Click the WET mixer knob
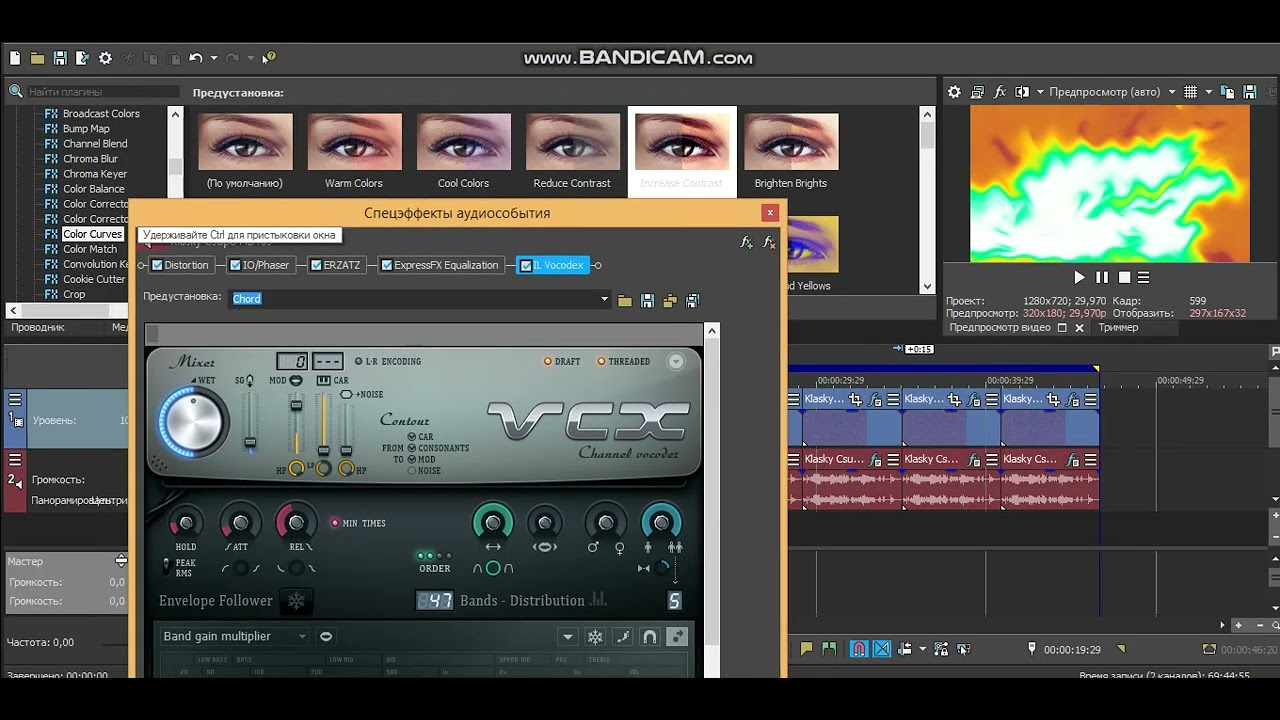Viewport: 1280px width, 720px height. [194, 420]
